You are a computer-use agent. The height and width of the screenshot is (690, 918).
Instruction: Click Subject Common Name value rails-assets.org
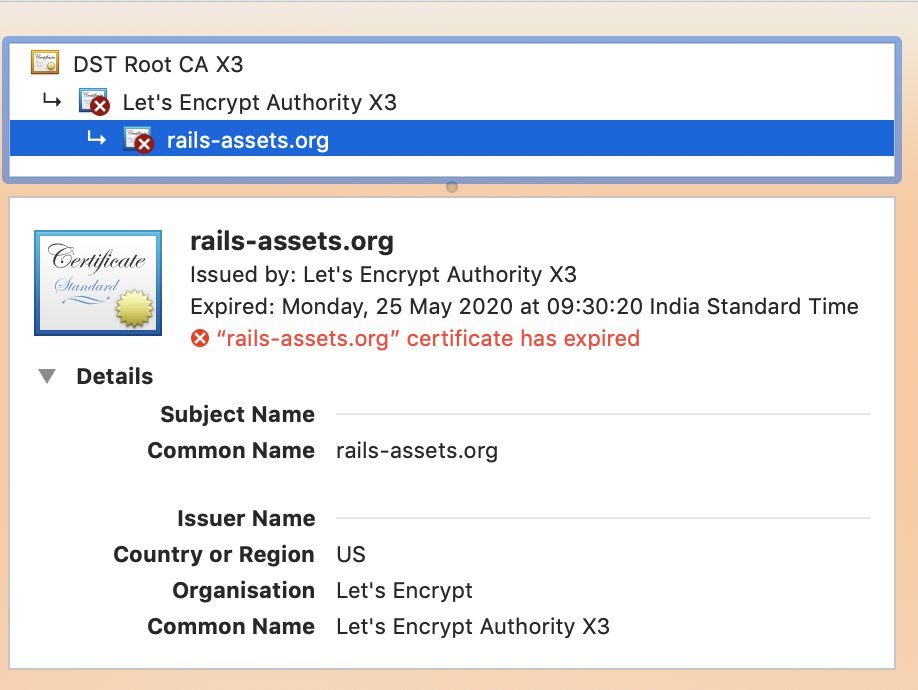[417, 451]
